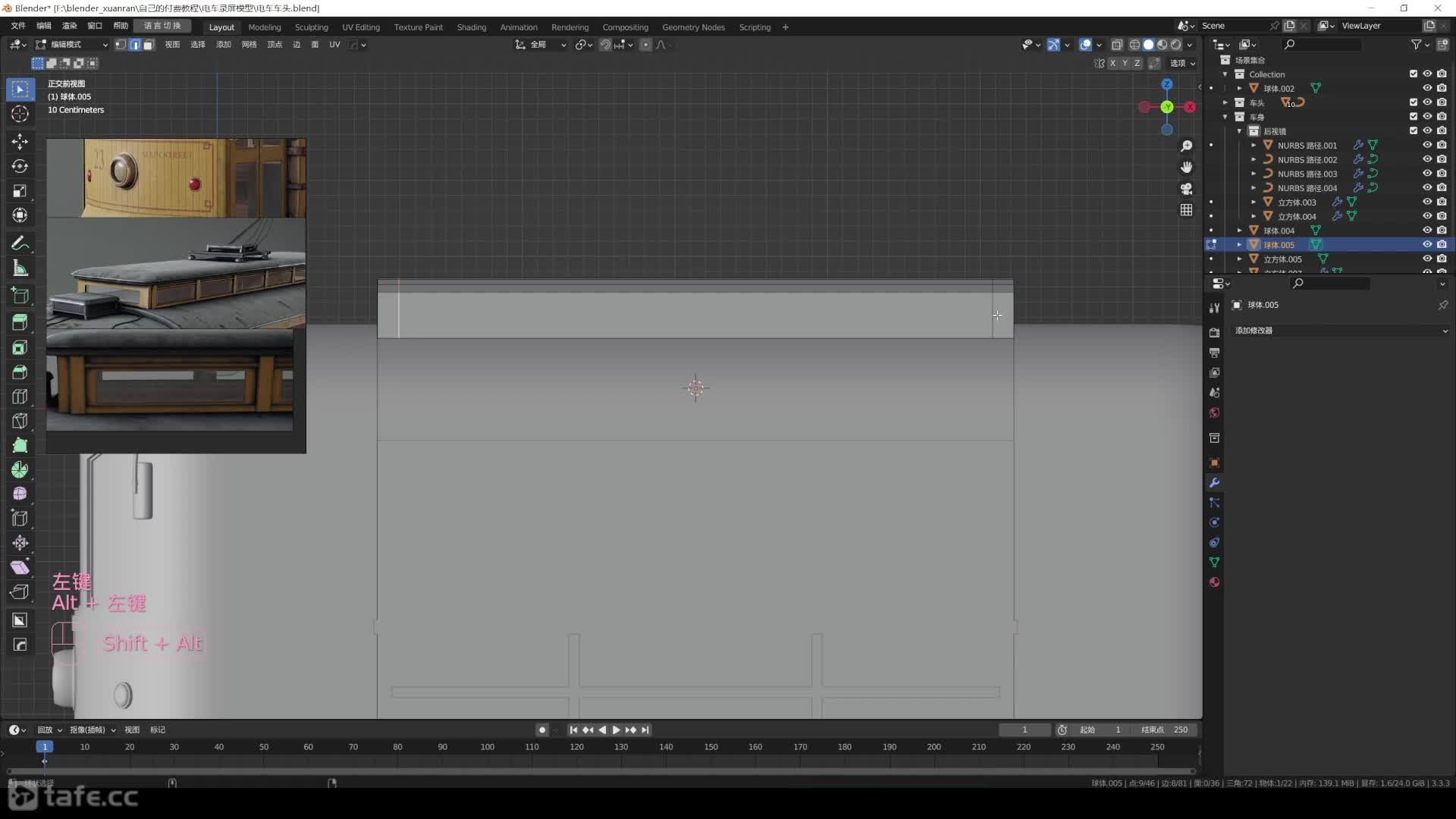Select the Extrude Region tool
The image size is (1456, 819).
[x=20, y=322]
